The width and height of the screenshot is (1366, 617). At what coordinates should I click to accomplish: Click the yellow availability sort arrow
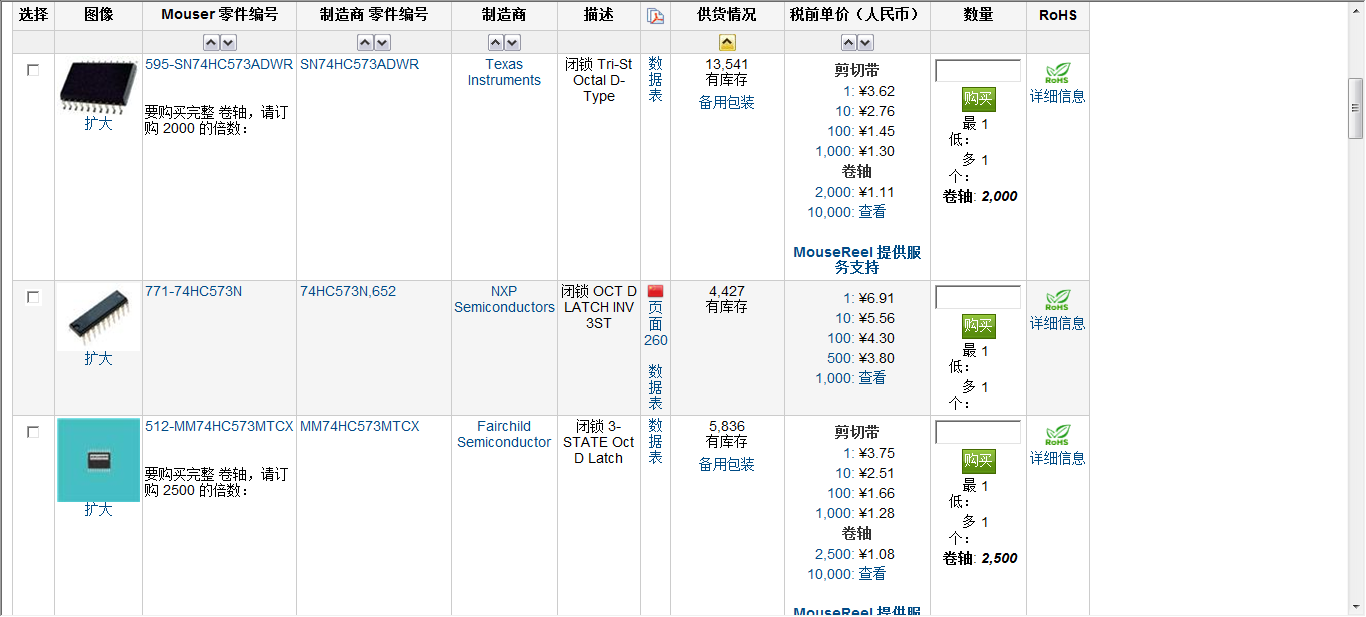click(x=727, y=43)
